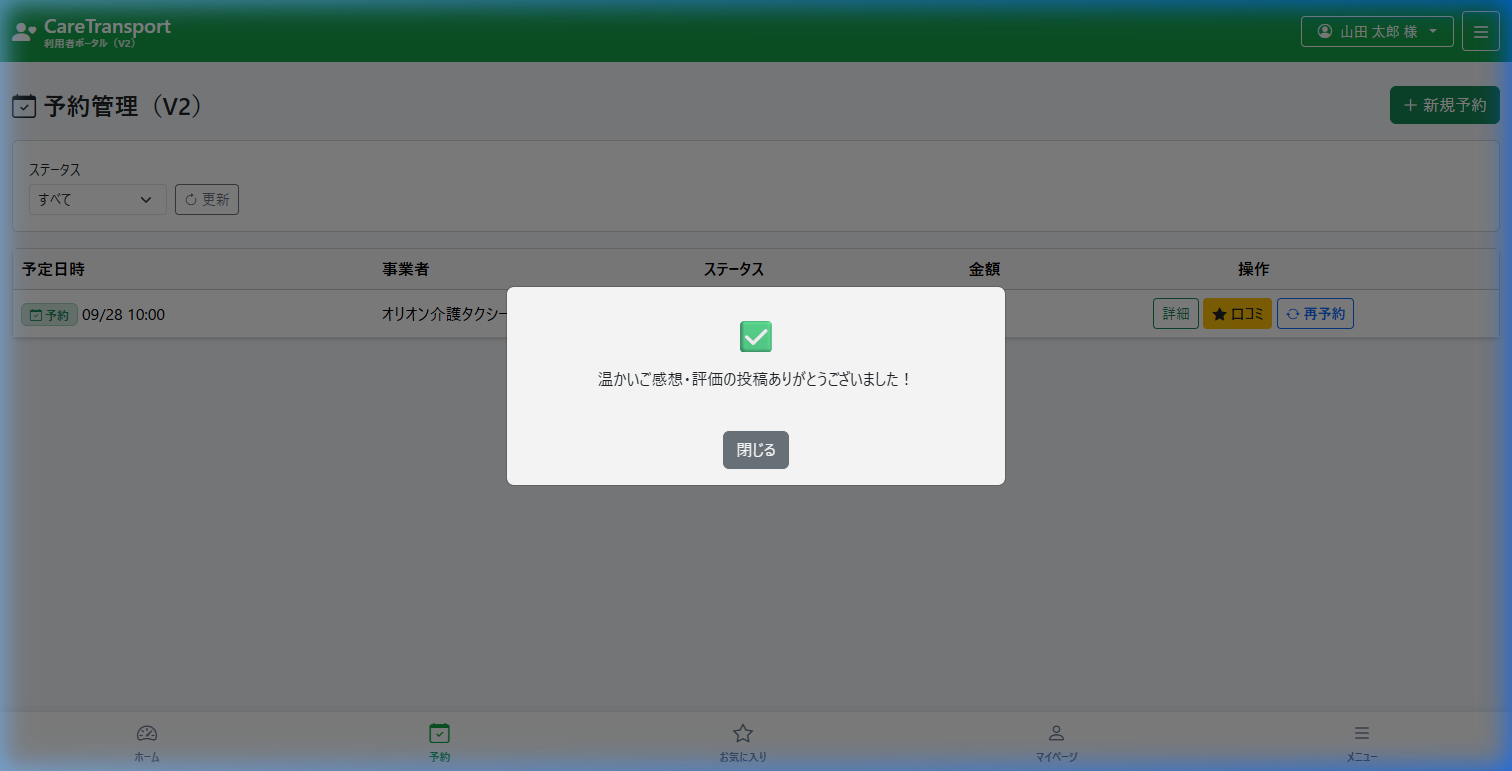
Task: Click 09/28 10:00 date cell
Action: [124, 315]
